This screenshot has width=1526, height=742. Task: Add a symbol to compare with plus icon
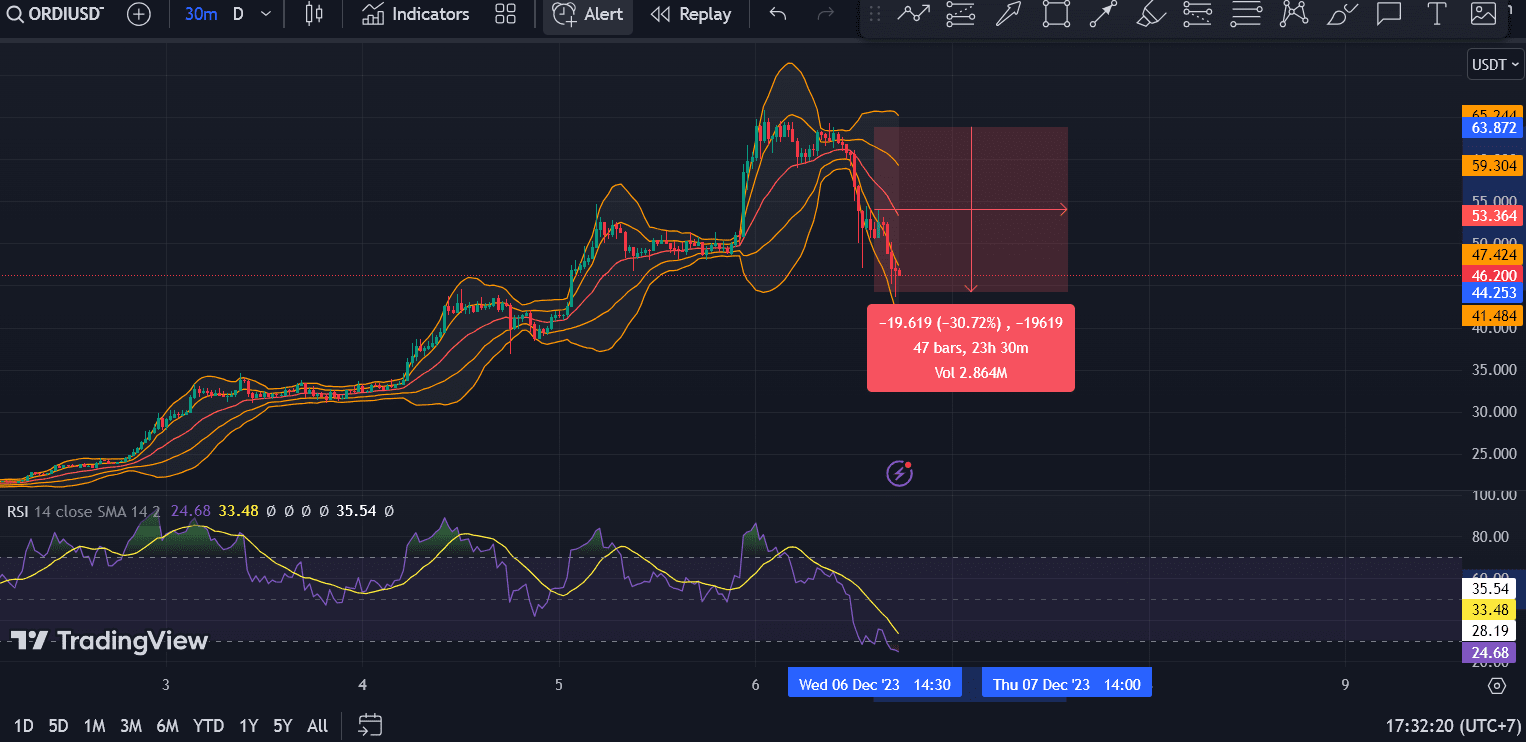click(138, 14)
